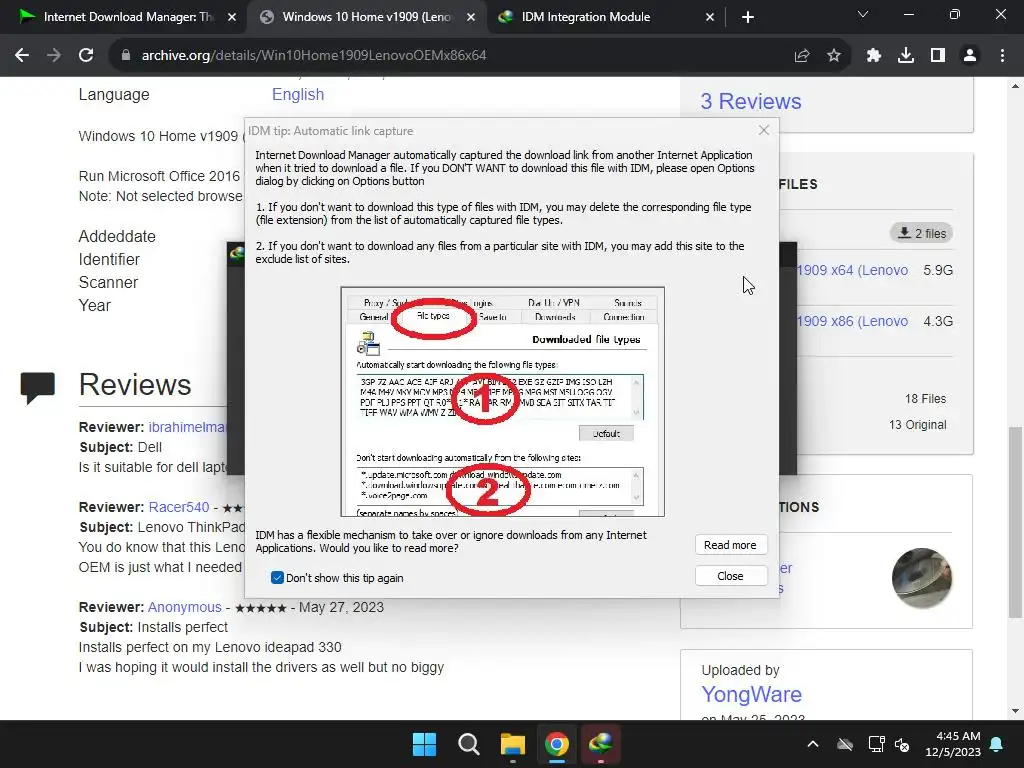Image resolution: width=1024 pixels, height=768 pixels.
Task: Open the 3 Reviews link
Action: click(750, 101)
